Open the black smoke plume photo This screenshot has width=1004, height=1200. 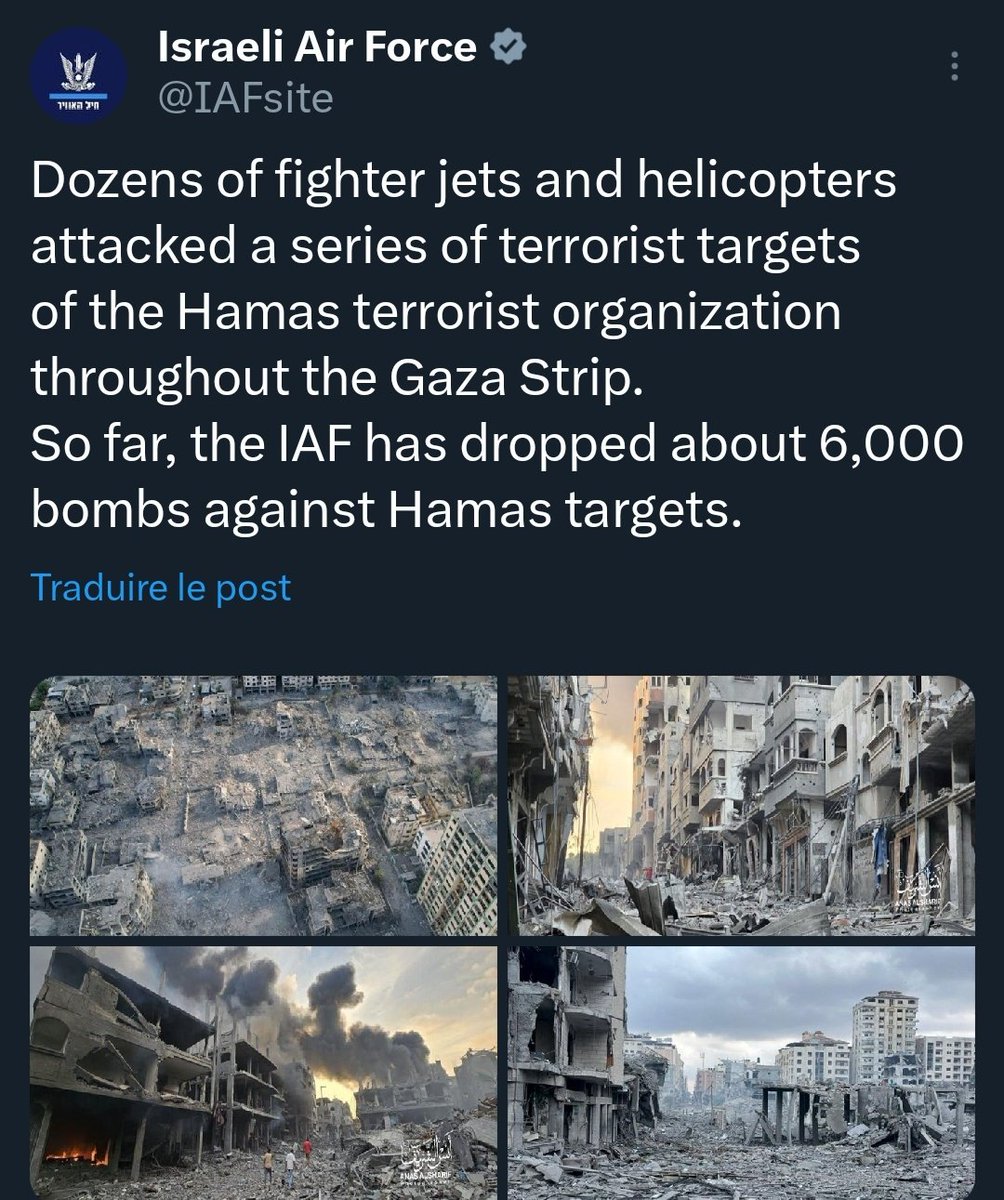click(263, 1072)
